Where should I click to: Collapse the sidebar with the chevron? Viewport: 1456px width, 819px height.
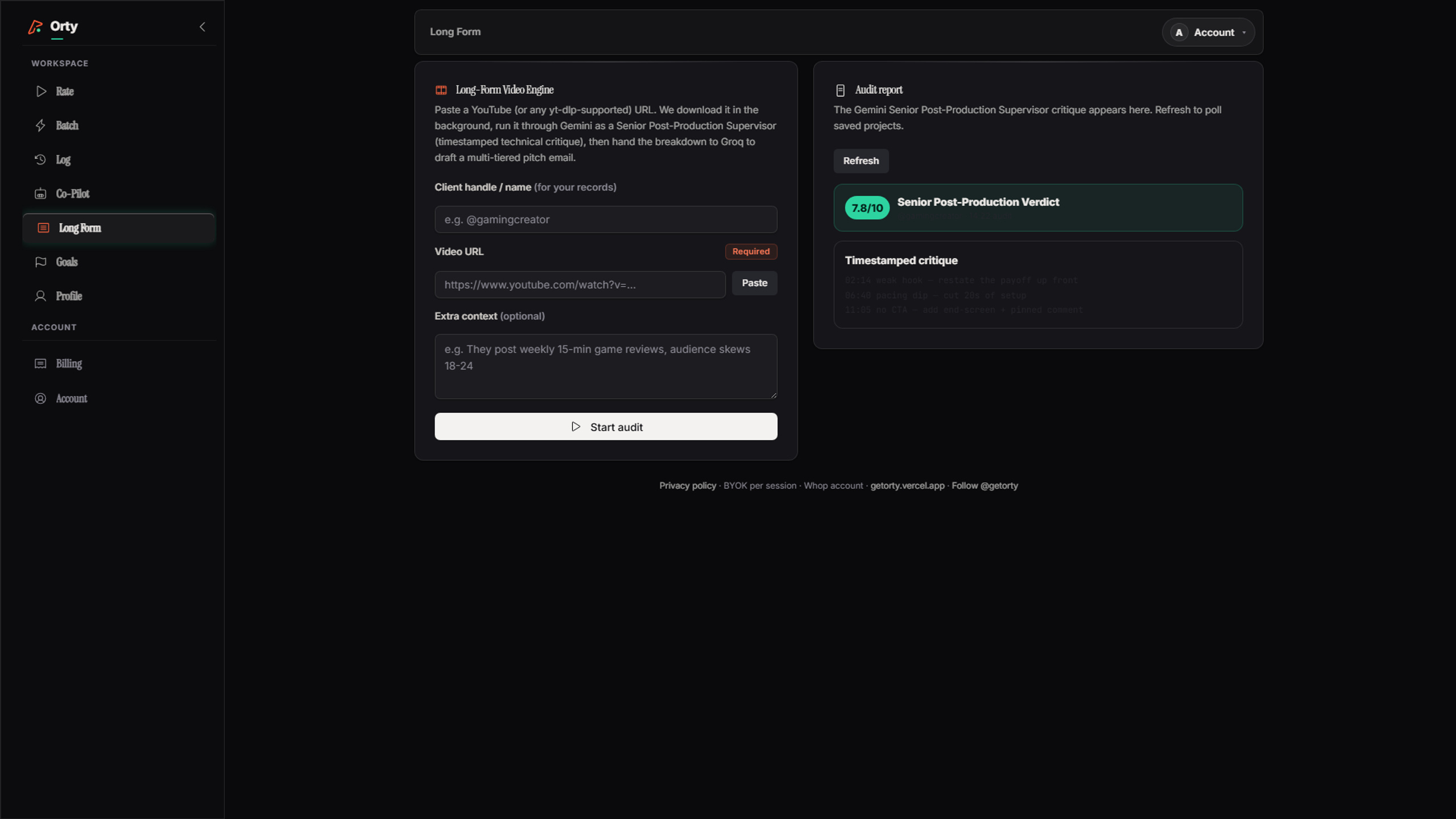202,27
